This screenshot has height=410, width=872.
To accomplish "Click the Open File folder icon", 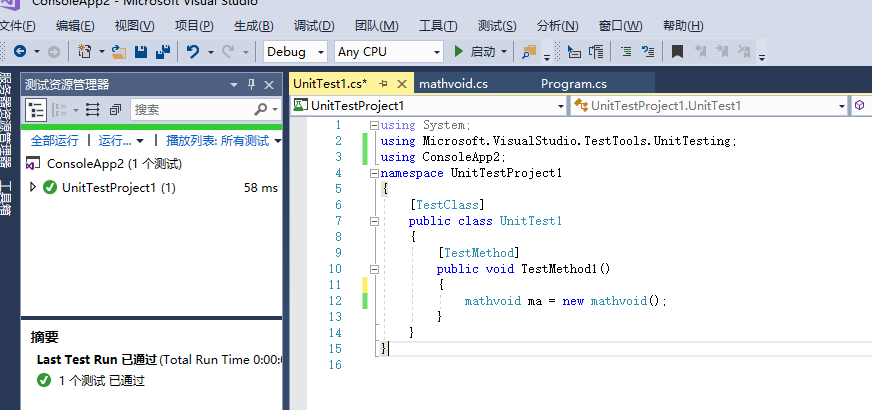I will [x=118, y=52].
